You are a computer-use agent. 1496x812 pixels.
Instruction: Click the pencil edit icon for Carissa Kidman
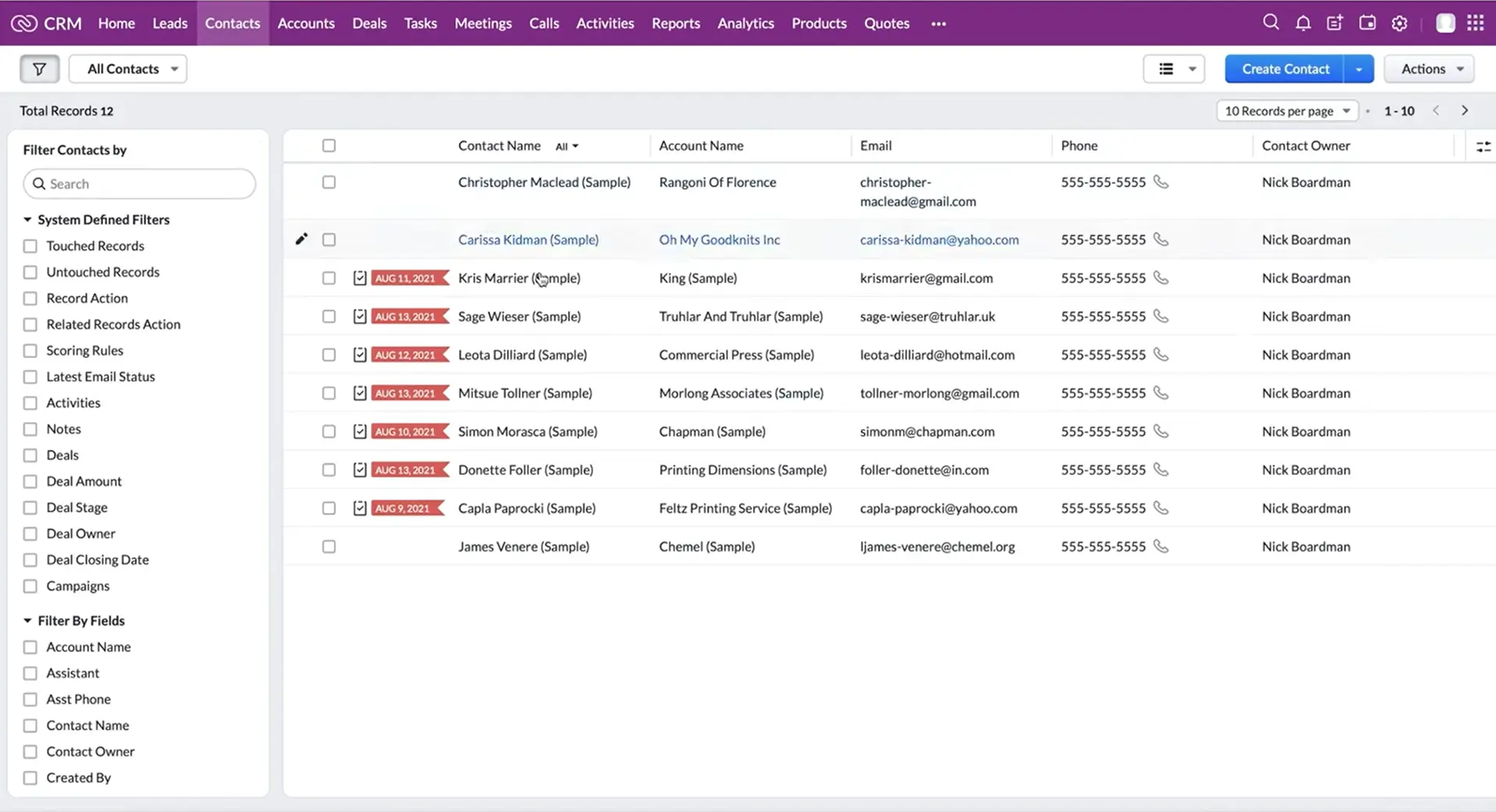[x=301, y=239]
